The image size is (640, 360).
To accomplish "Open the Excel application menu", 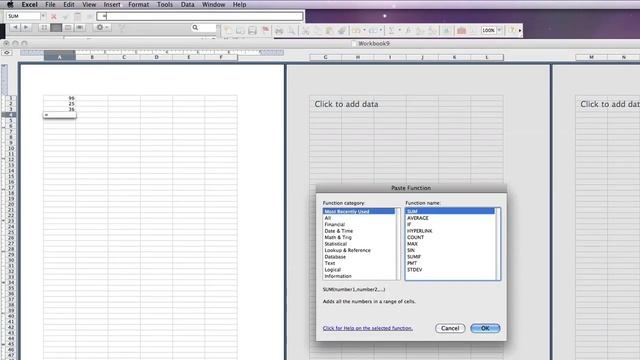I will click(x=29, y=4).
